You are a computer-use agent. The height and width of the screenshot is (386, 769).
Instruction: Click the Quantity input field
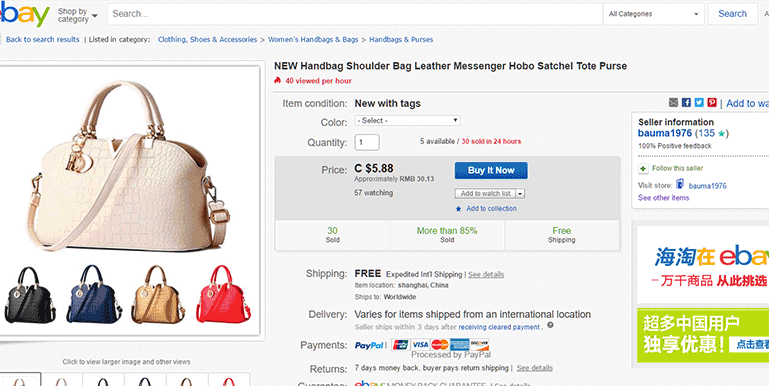pyautogui.click(x=367, y=142)
